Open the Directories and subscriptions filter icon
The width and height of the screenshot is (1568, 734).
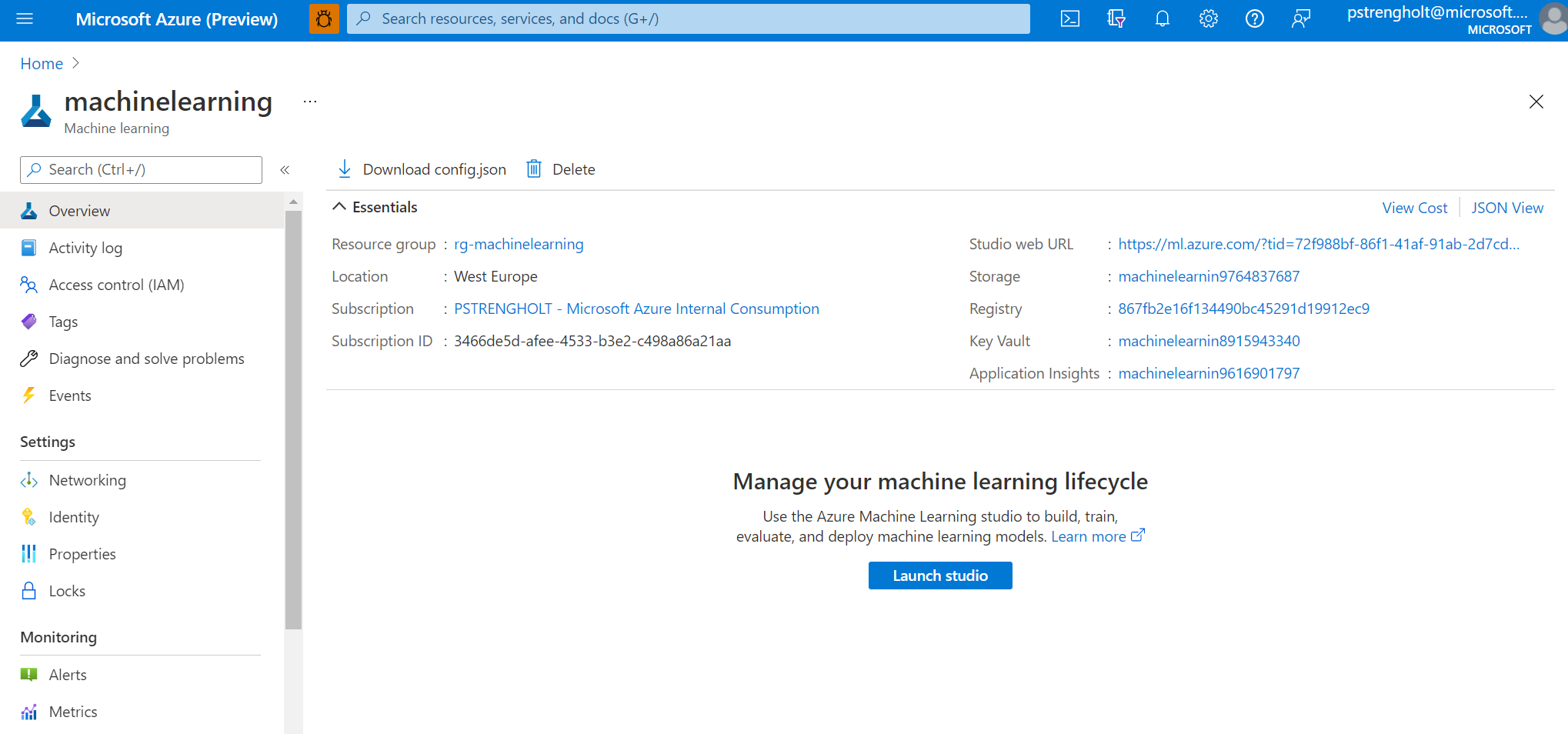1116,19
